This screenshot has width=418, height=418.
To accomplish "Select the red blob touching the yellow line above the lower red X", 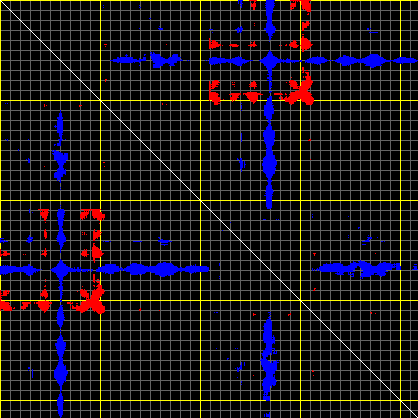I will (96, 253).
